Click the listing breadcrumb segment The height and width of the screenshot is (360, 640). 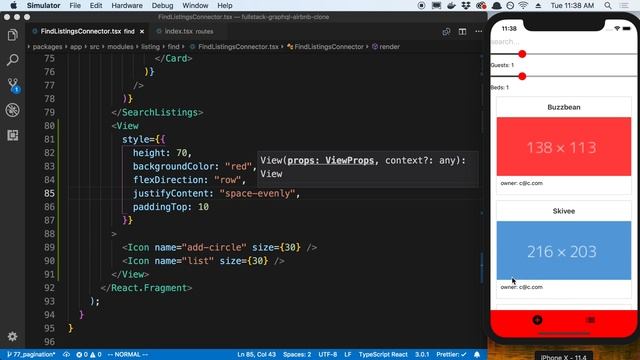point(150,47)
